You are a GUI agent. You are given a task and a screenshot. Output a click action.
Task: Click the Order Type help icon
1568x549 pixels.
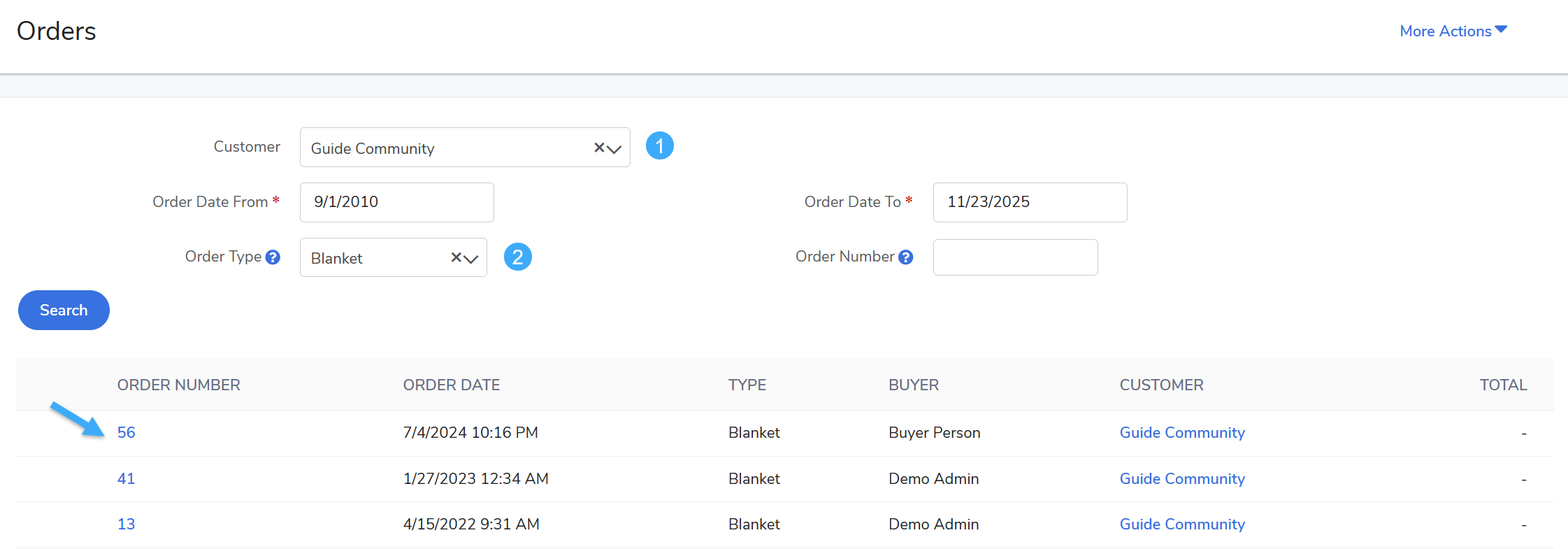click(273, 257)
